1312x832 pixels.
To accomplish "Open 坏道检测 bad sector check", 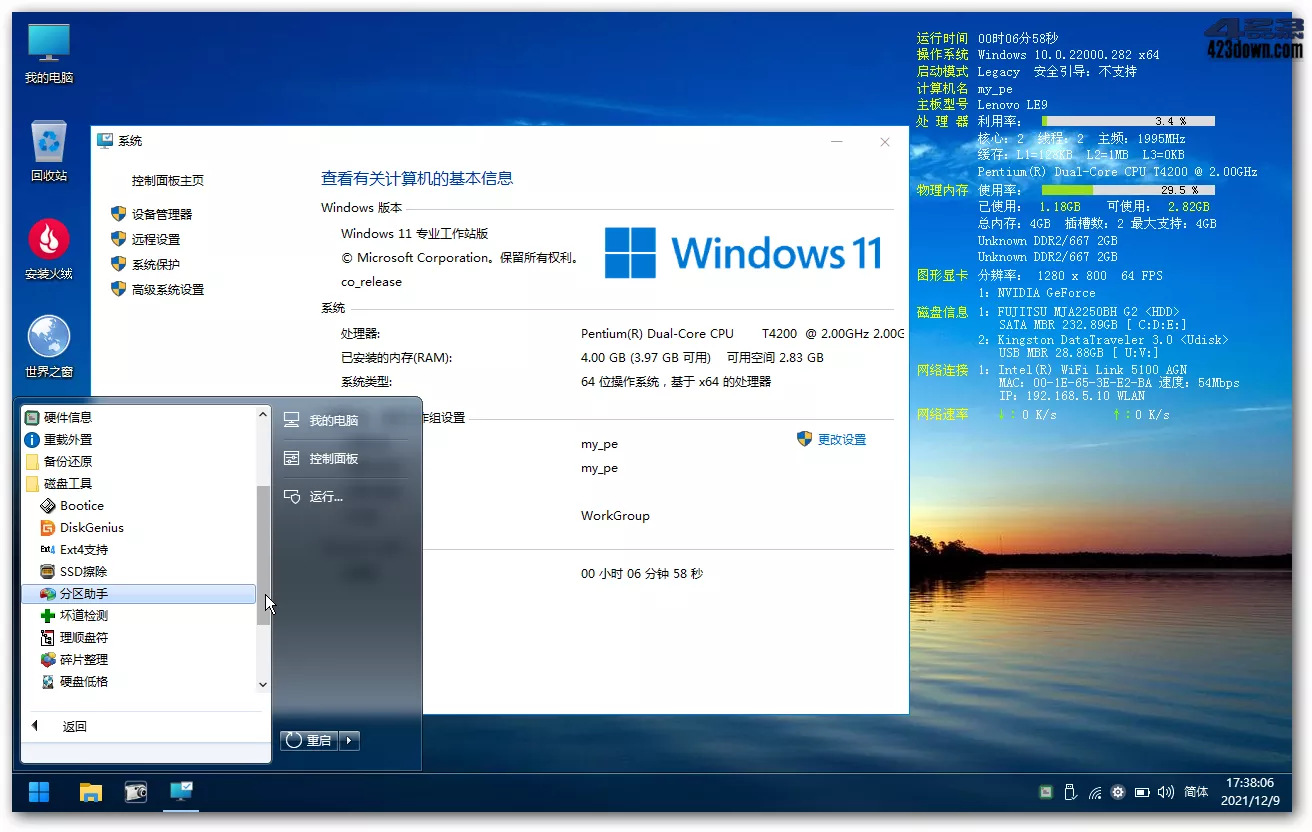I will [x=139, y=615].
